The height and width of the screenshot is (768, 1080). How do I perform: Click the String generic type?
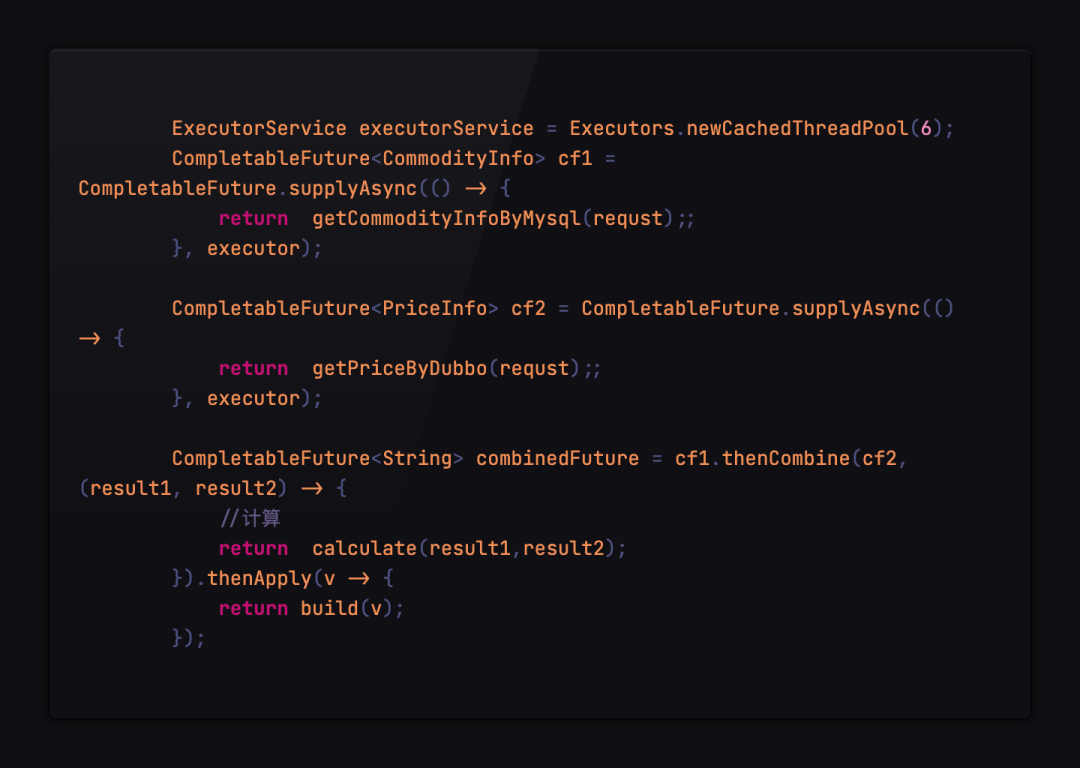pyautogui.click(x=417, y=458)
